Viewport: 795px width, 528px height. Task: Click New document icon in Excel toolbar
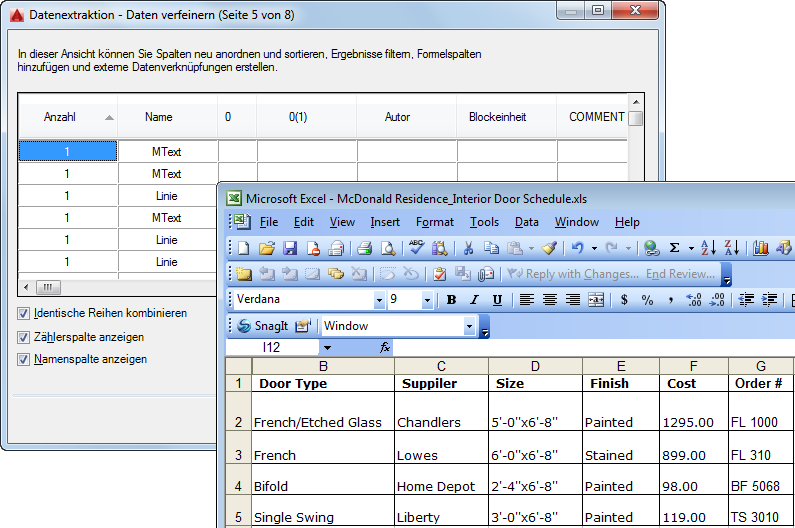point(244,248)
